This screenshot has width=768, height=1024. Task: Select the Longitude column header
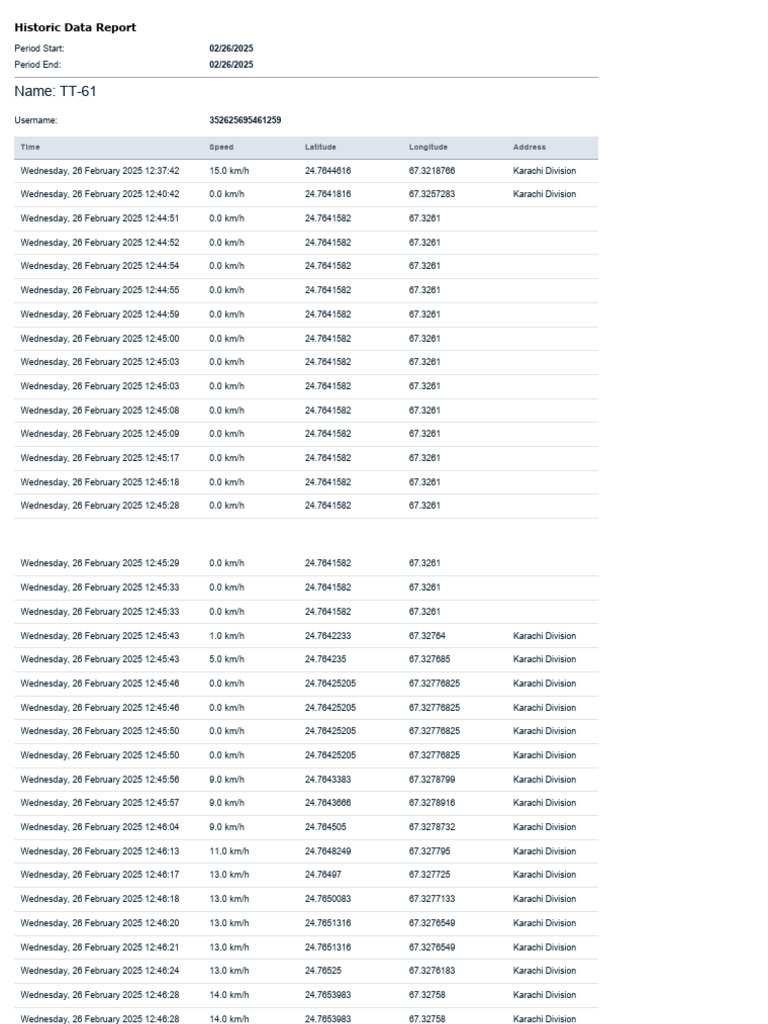click(x=428, y=148)
